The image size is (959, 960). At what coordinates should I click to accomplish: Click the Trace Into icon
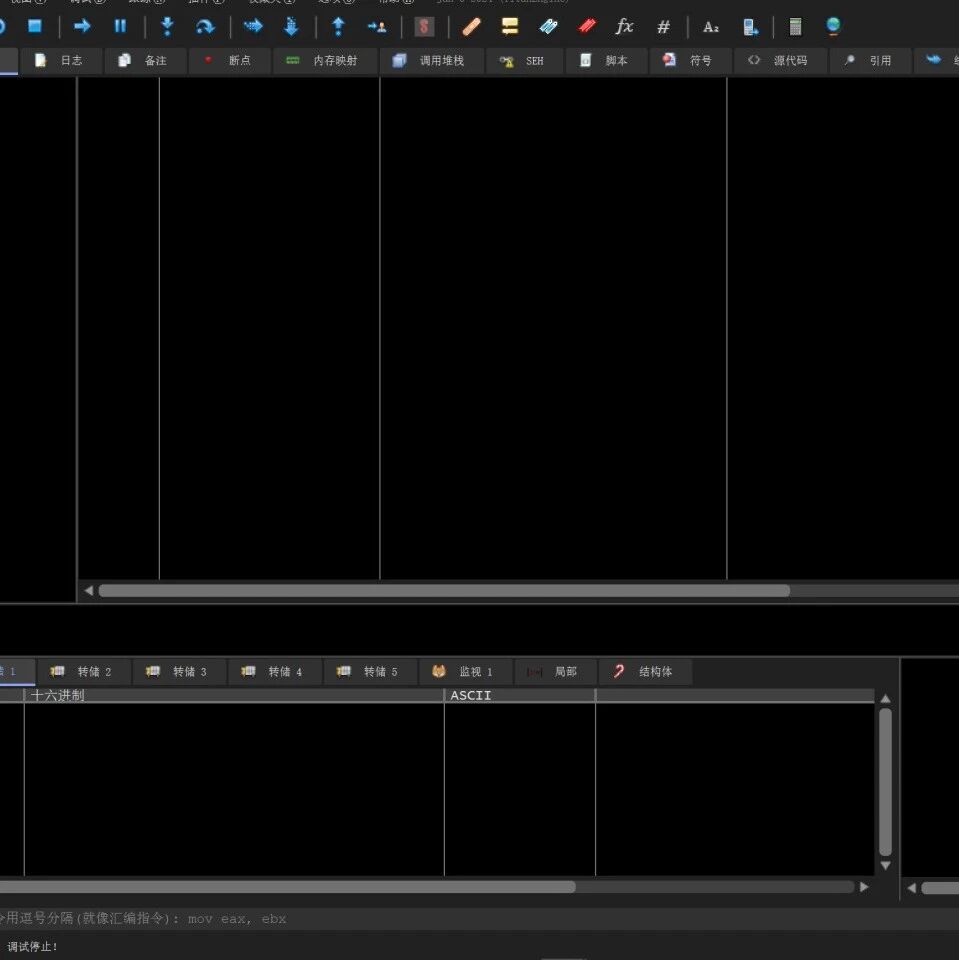click(253, 26)
